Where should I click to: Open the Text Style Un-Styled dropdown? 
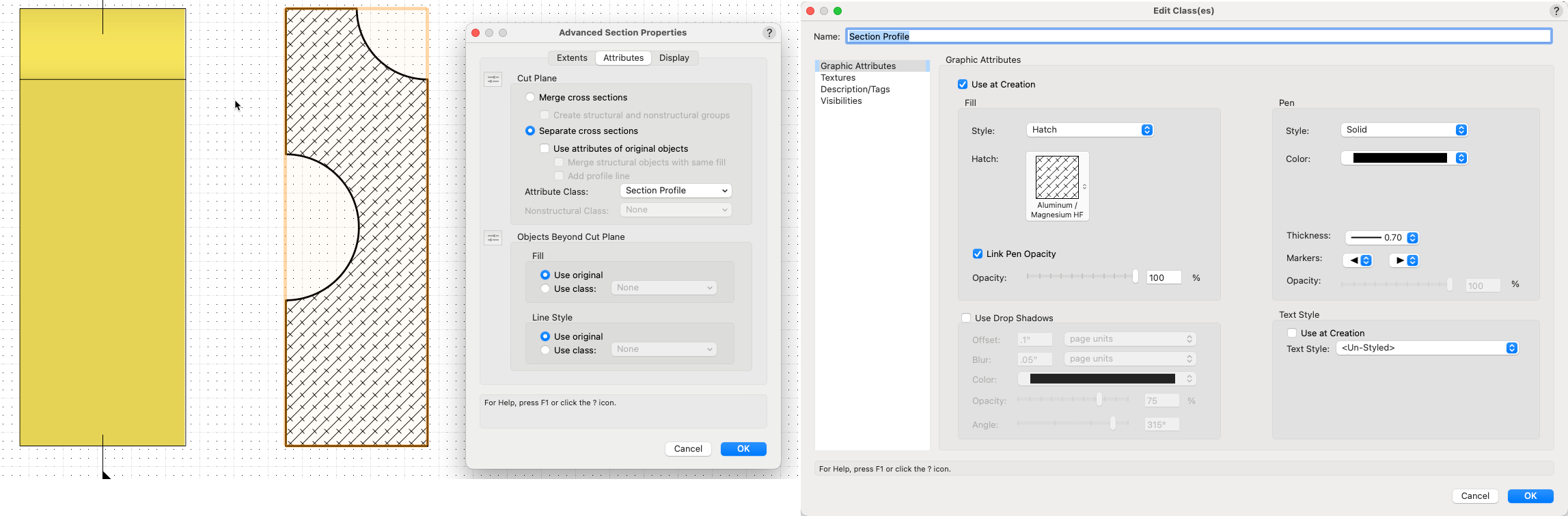pyautogui.click(x=1427, y=349)
